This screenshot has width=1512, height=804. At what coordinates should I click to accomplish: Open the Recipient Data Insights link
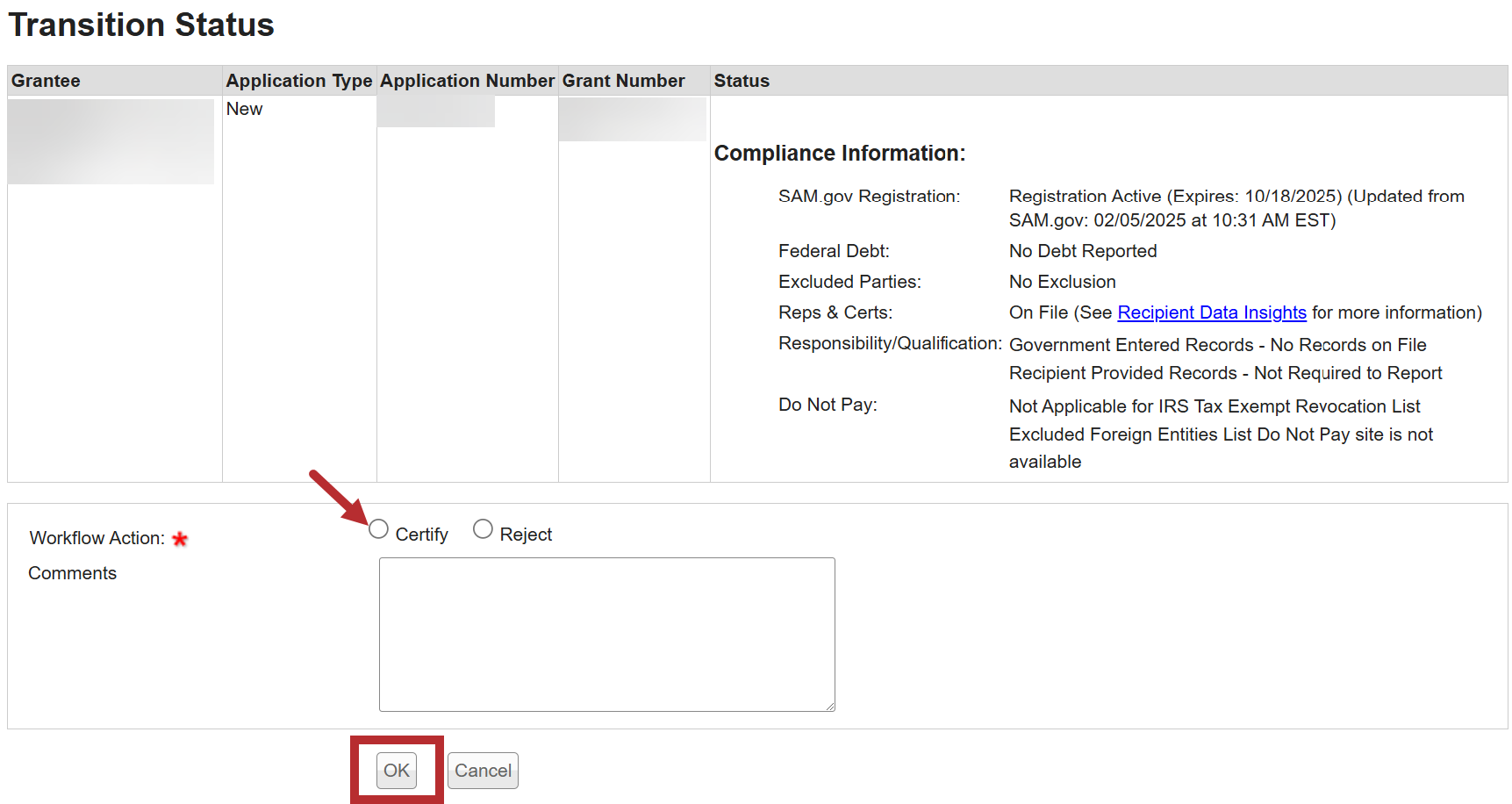click(1211, 312)
